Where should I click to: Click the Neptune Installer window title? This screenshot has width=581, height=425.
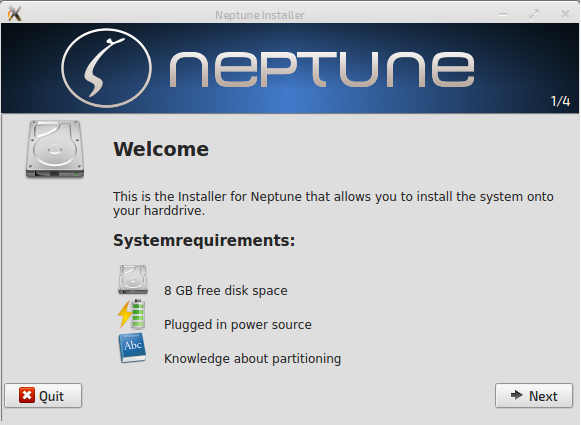pos(260,15)
